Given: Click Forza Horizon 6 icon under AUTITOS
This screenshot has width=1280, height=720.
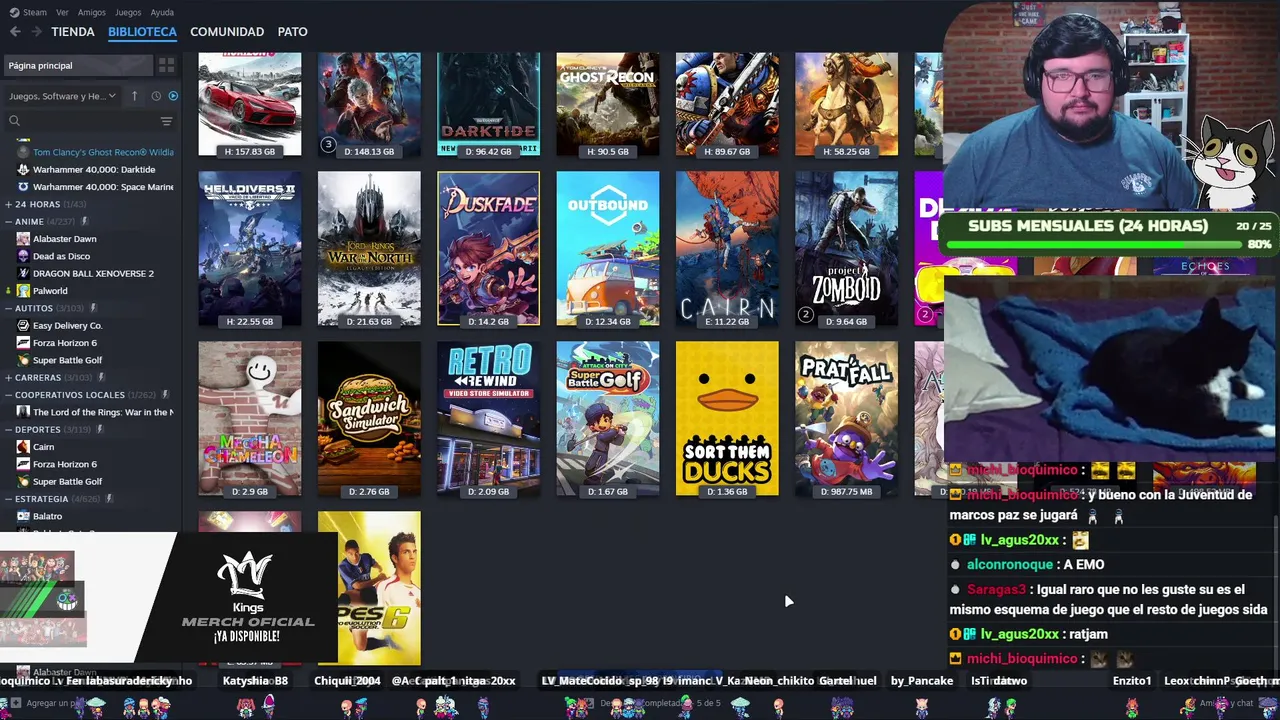Looking at the screenshot, I should click(23, 343).
